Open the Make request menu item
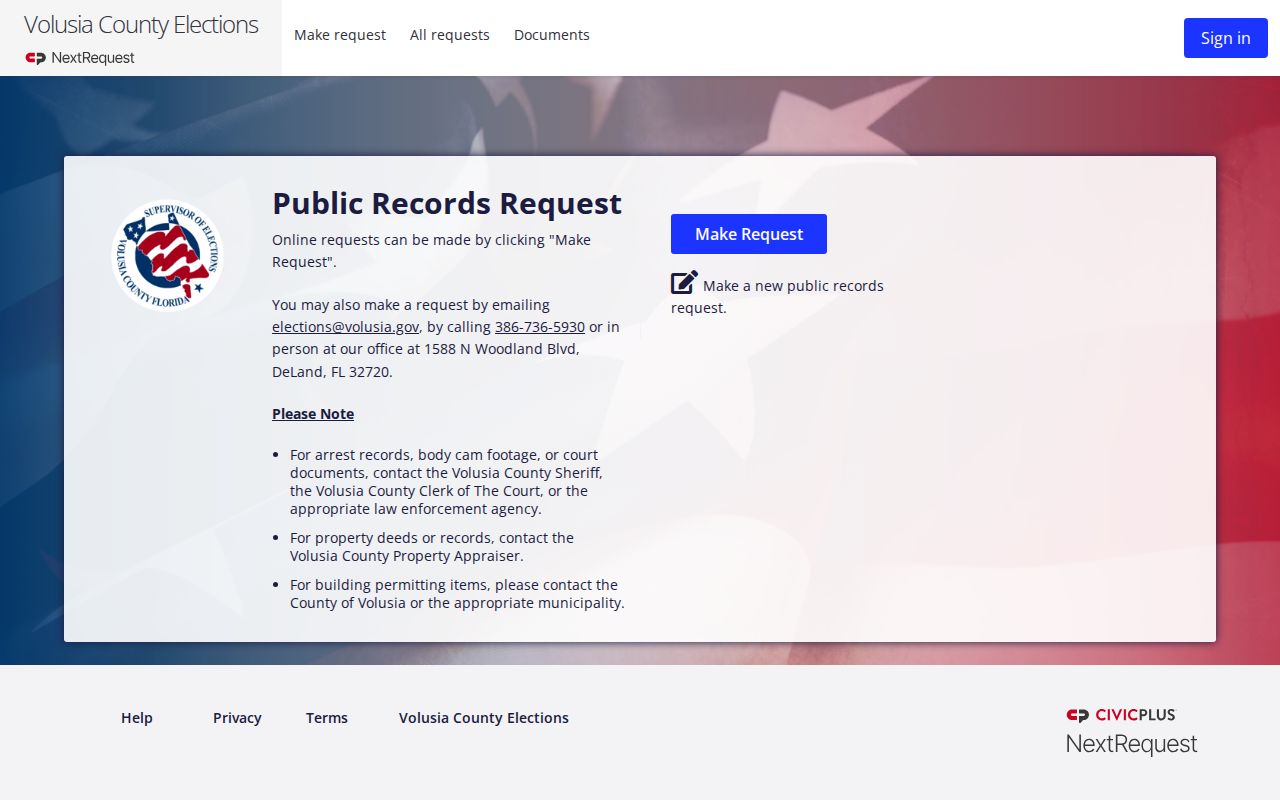The image size is (1280, 800). point(340,35)
